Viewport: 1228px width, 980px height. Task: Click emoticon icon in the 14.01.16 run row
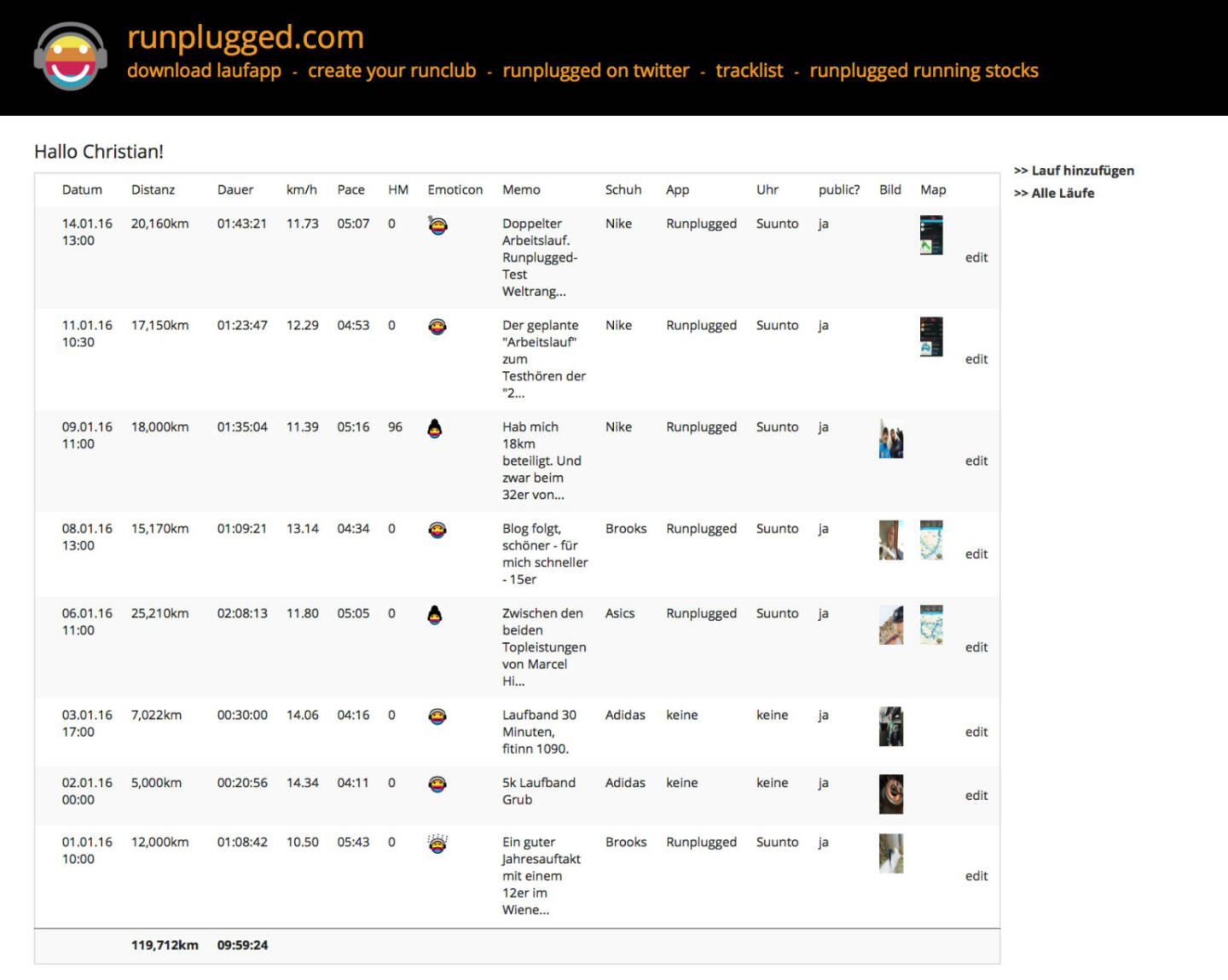coord(437,226)
